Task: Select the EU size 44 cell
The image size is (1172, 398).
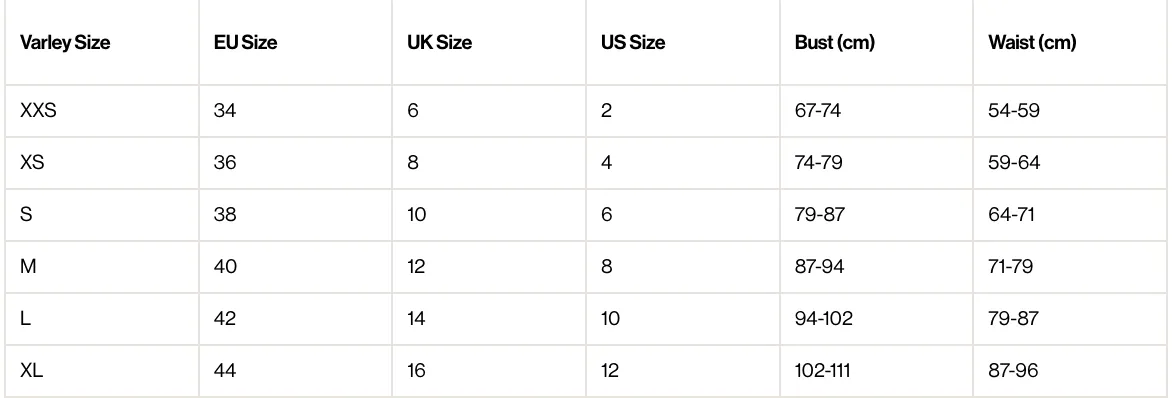Action: point(225,370)
